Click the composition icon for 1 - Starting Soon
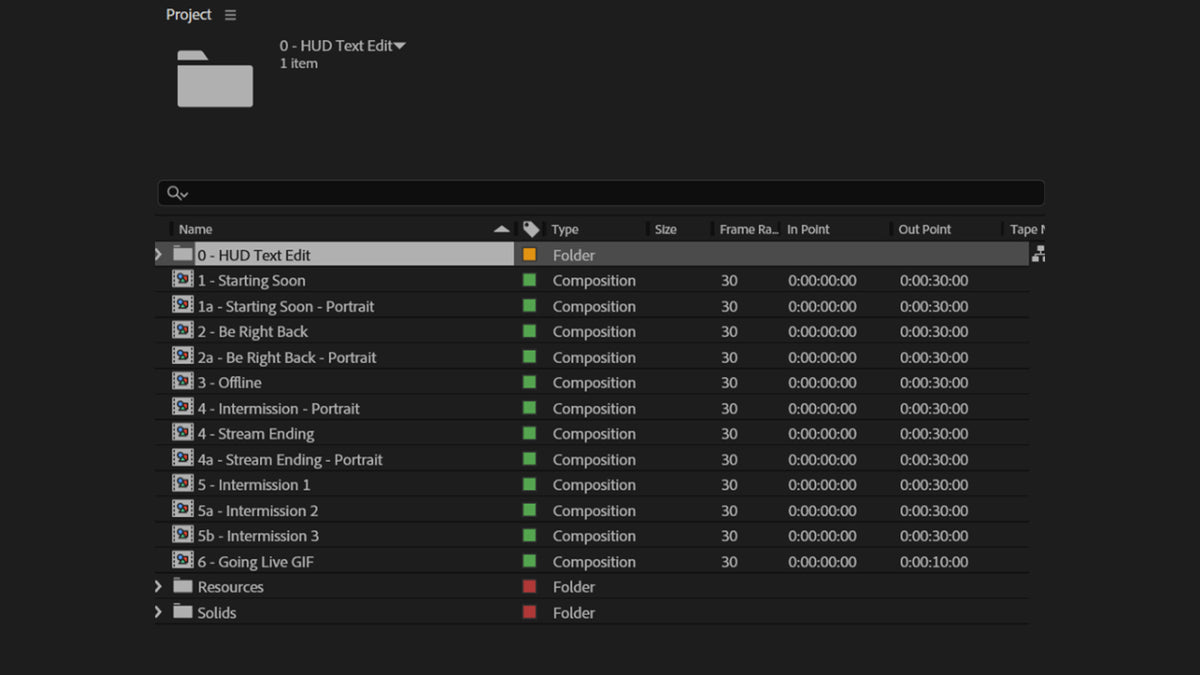This screenshot has height=675, width=1200. [x=182, y=280]
